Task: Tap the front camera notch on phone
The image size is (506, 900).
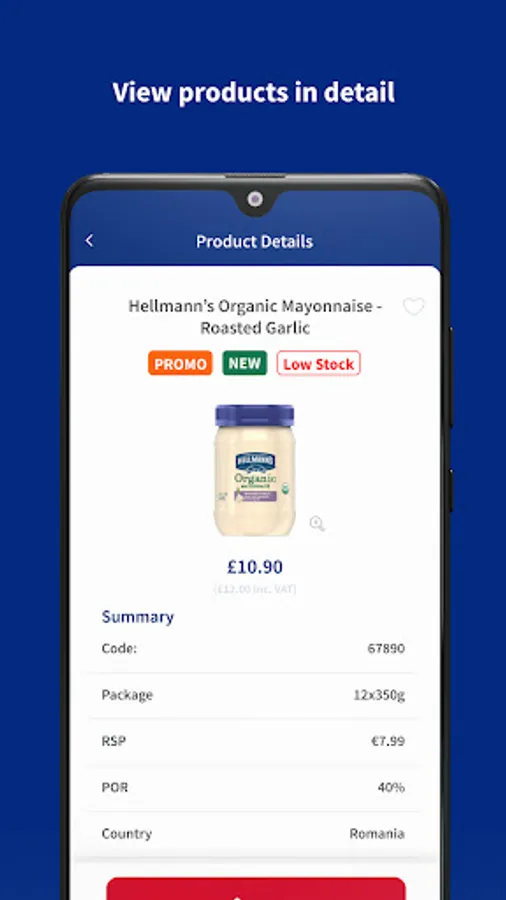Action: pos(255,199)
